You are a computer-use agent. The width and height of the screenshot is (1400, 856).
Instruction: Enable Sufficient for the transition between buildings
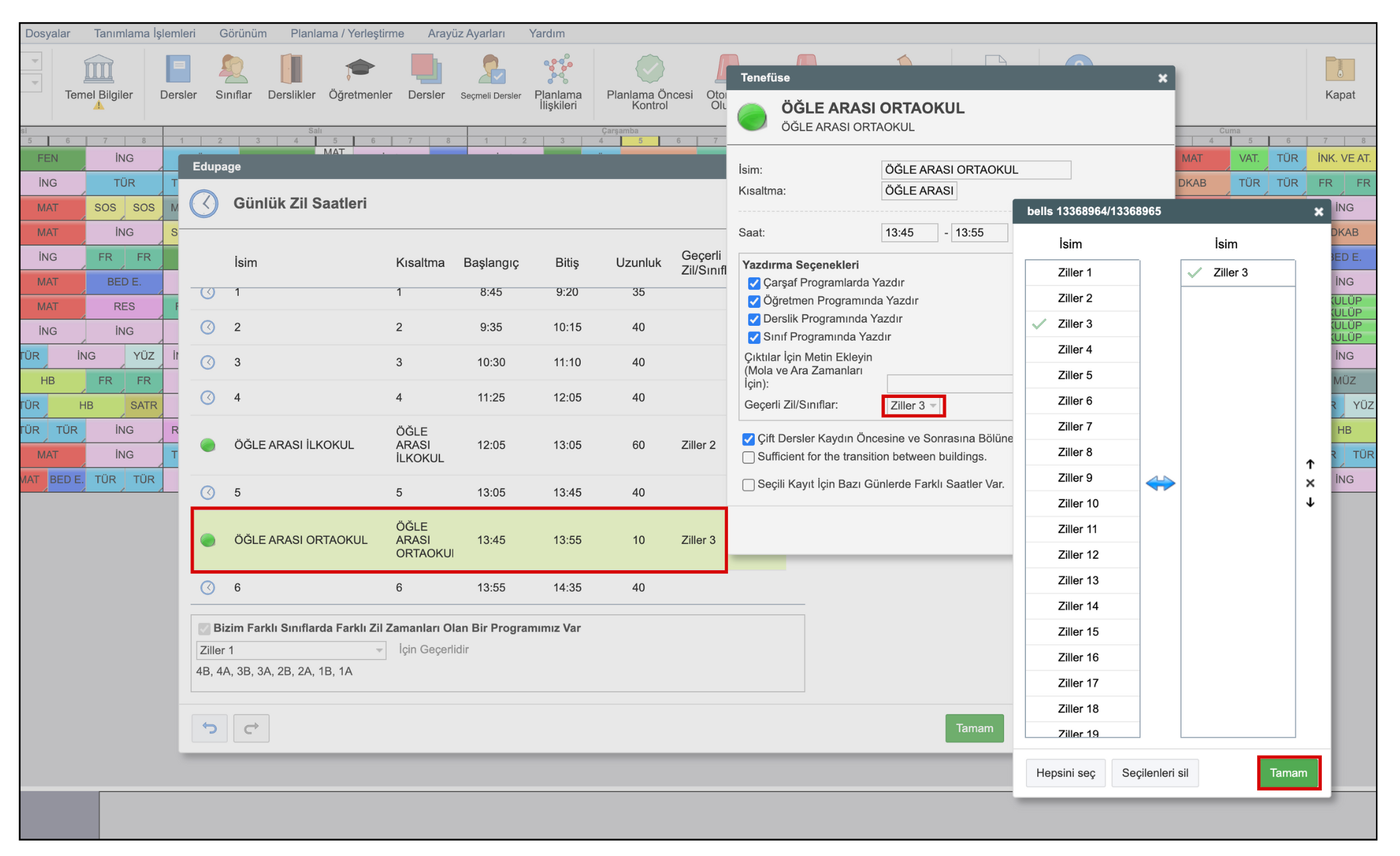[749, 457]
